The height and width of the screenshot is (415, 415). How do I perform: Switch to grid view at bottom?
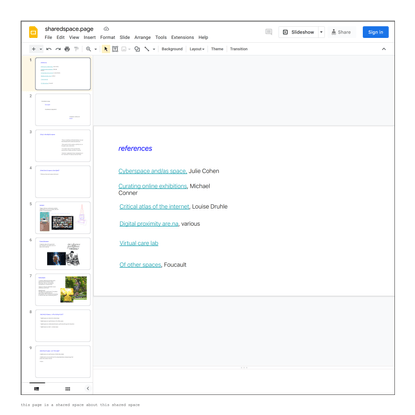[x=68, y=389]
